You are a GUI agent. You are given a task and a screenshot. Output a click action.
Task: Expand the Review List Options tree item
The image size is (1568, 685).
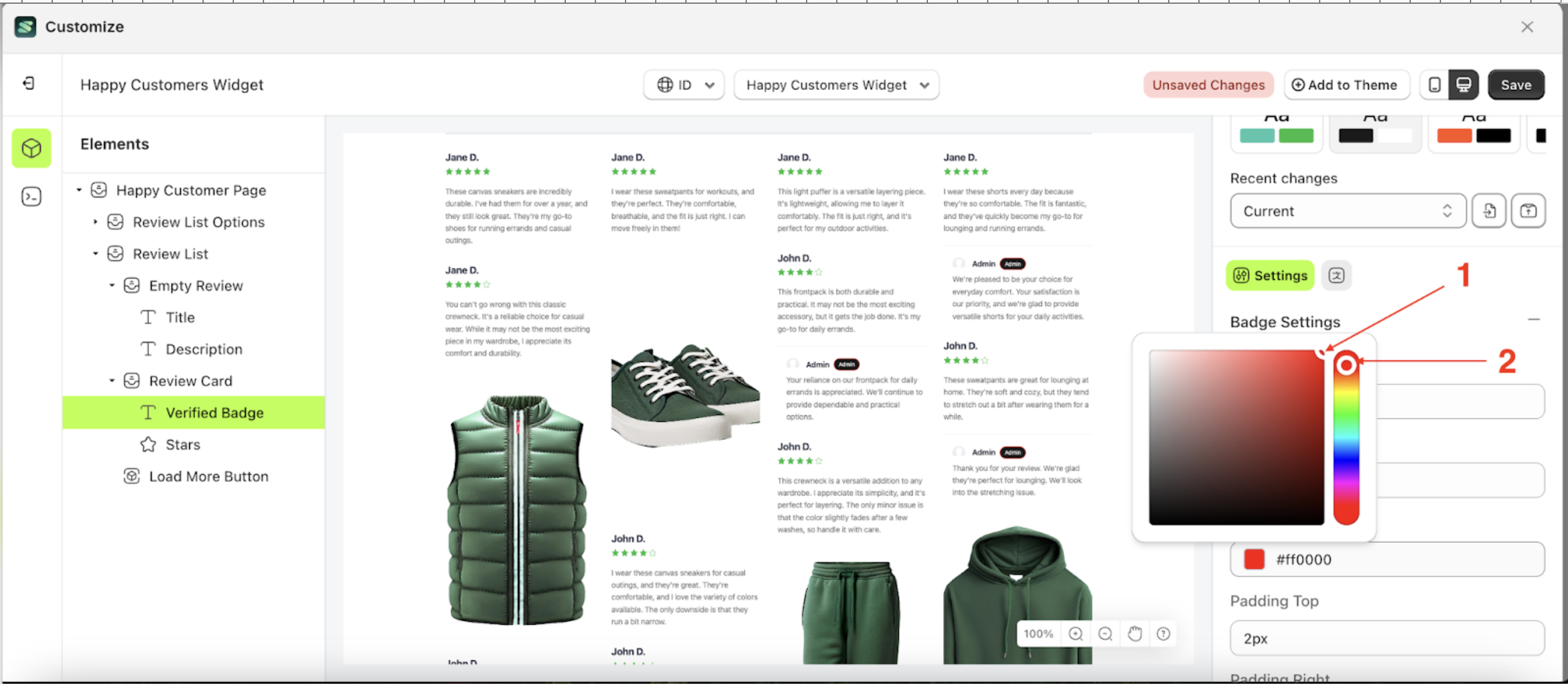click(x=96, y=221)
